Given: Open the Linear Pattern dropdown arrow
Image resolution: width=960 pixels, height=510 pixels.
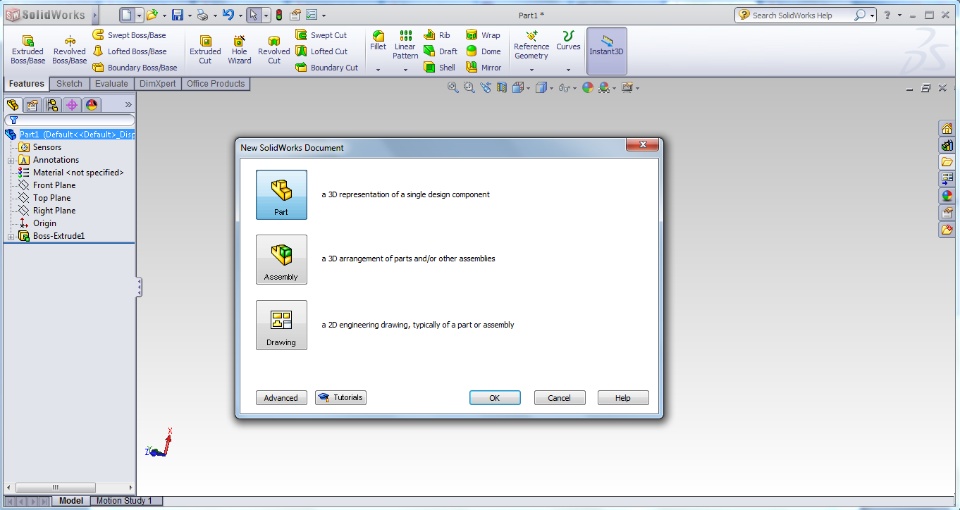Looking at the screenshot, I should pos(405,70).
